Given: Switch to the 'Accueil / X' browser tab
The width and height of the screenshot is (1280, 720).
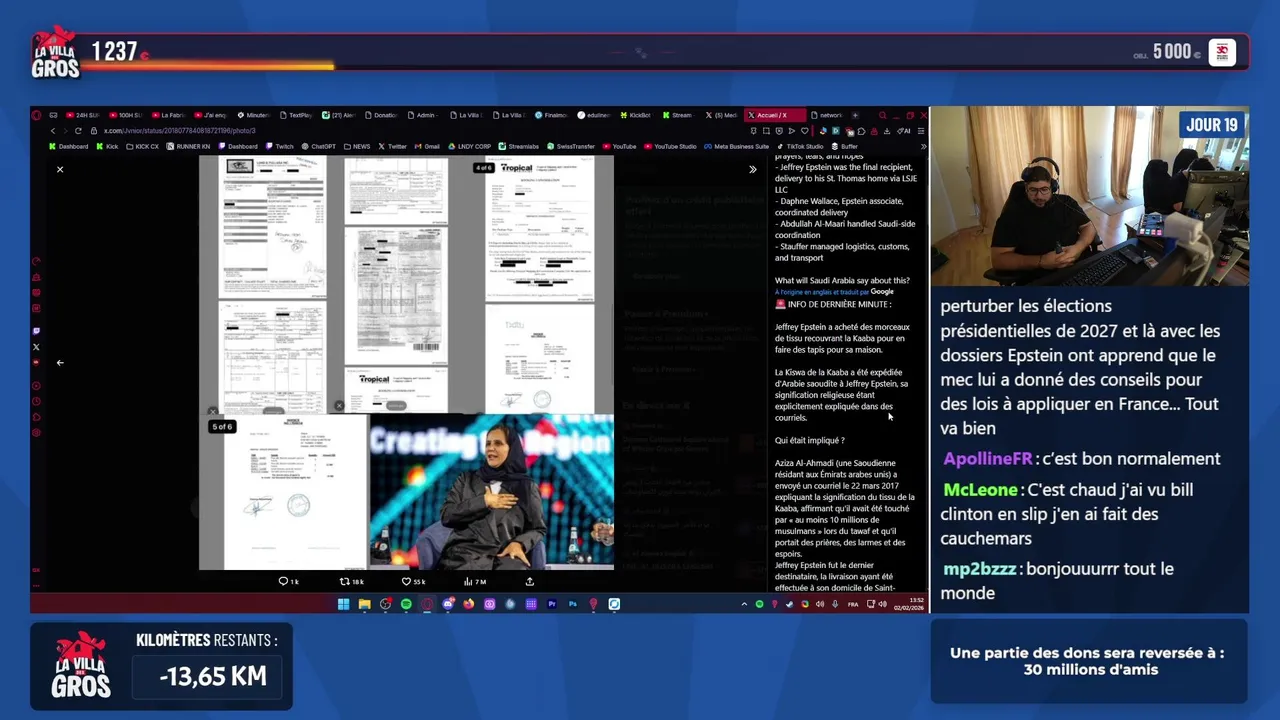Looking at the screenshot, I should 775,115.
